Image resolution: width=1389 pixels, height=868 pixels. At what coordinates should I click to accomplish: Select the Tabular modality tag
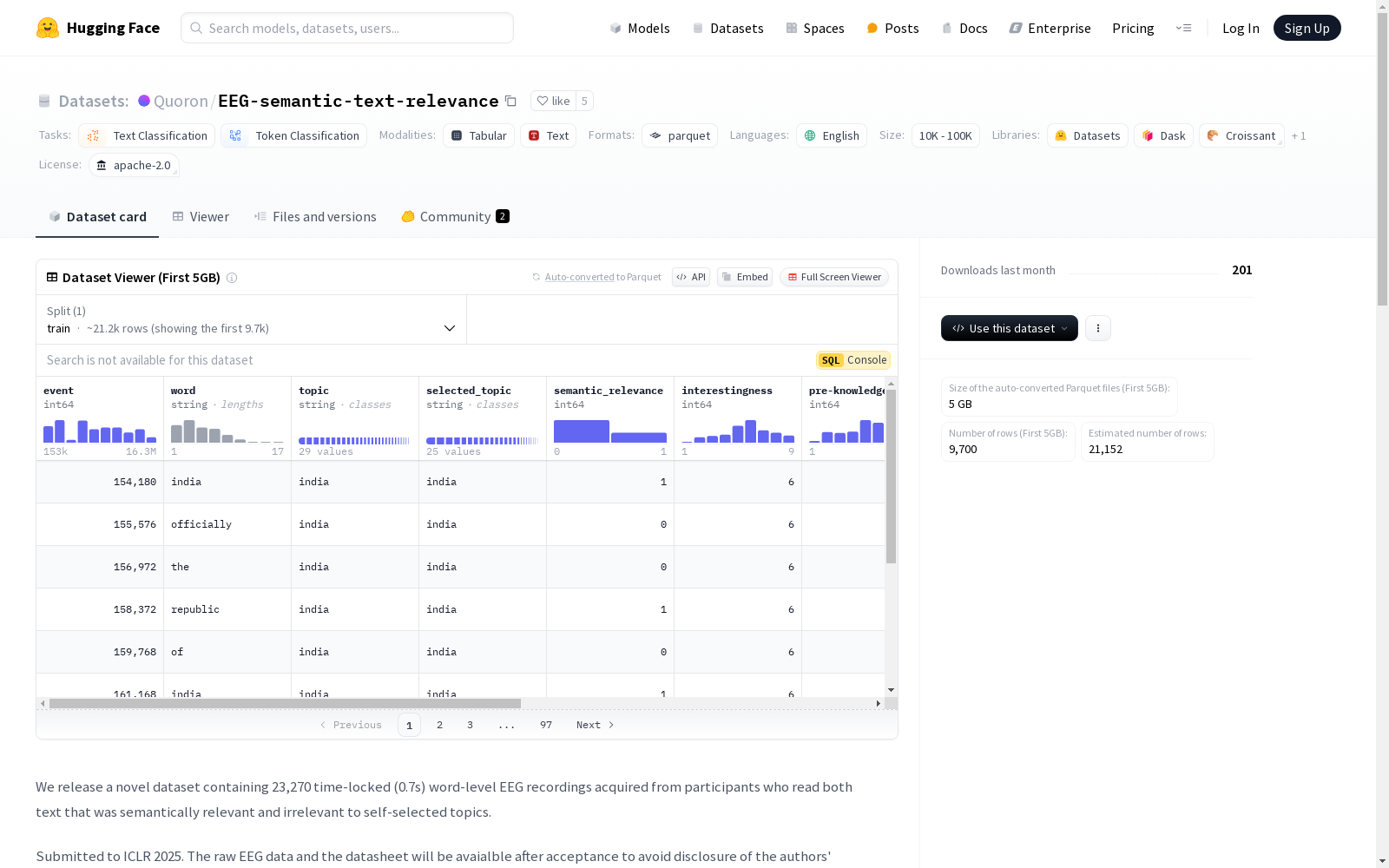point(479,135)
